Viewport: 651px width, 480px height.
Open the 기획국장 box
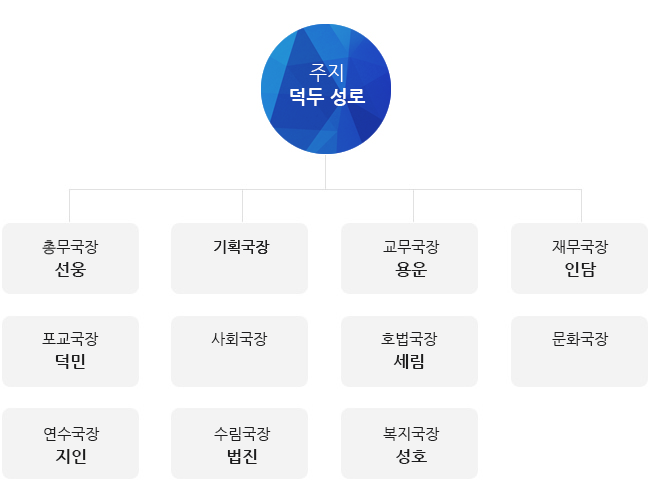(x=240, y=258)
